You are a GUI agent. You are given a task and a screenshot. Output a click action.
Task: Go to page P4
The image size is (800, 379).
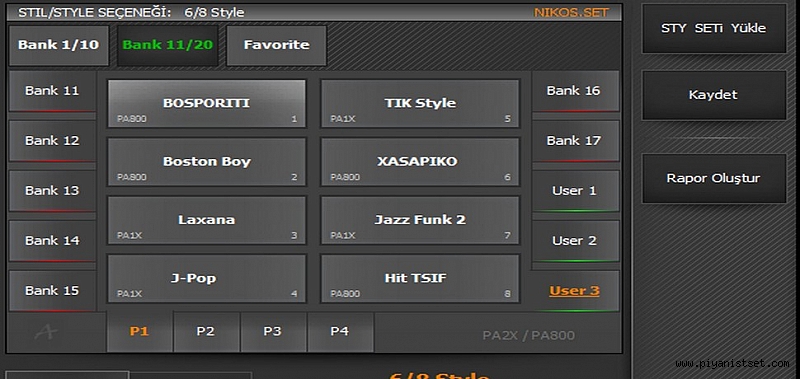pyautogui.click(x=340, y=332)
